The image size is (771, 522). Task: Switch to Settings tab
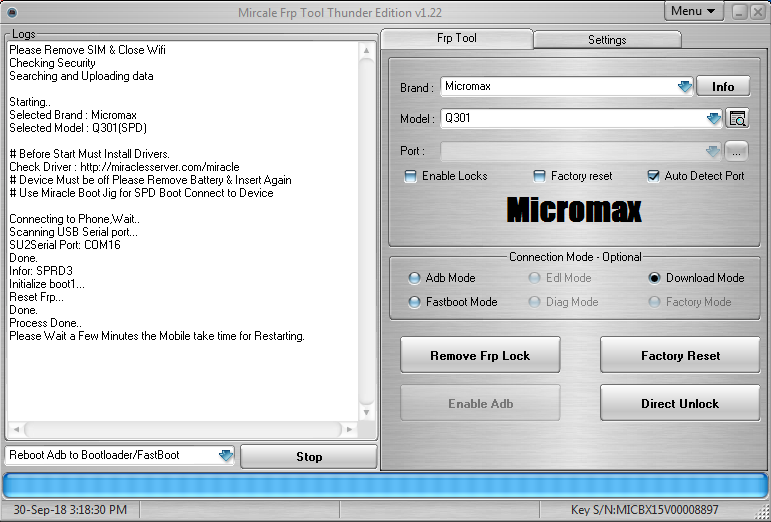point(607,40)
